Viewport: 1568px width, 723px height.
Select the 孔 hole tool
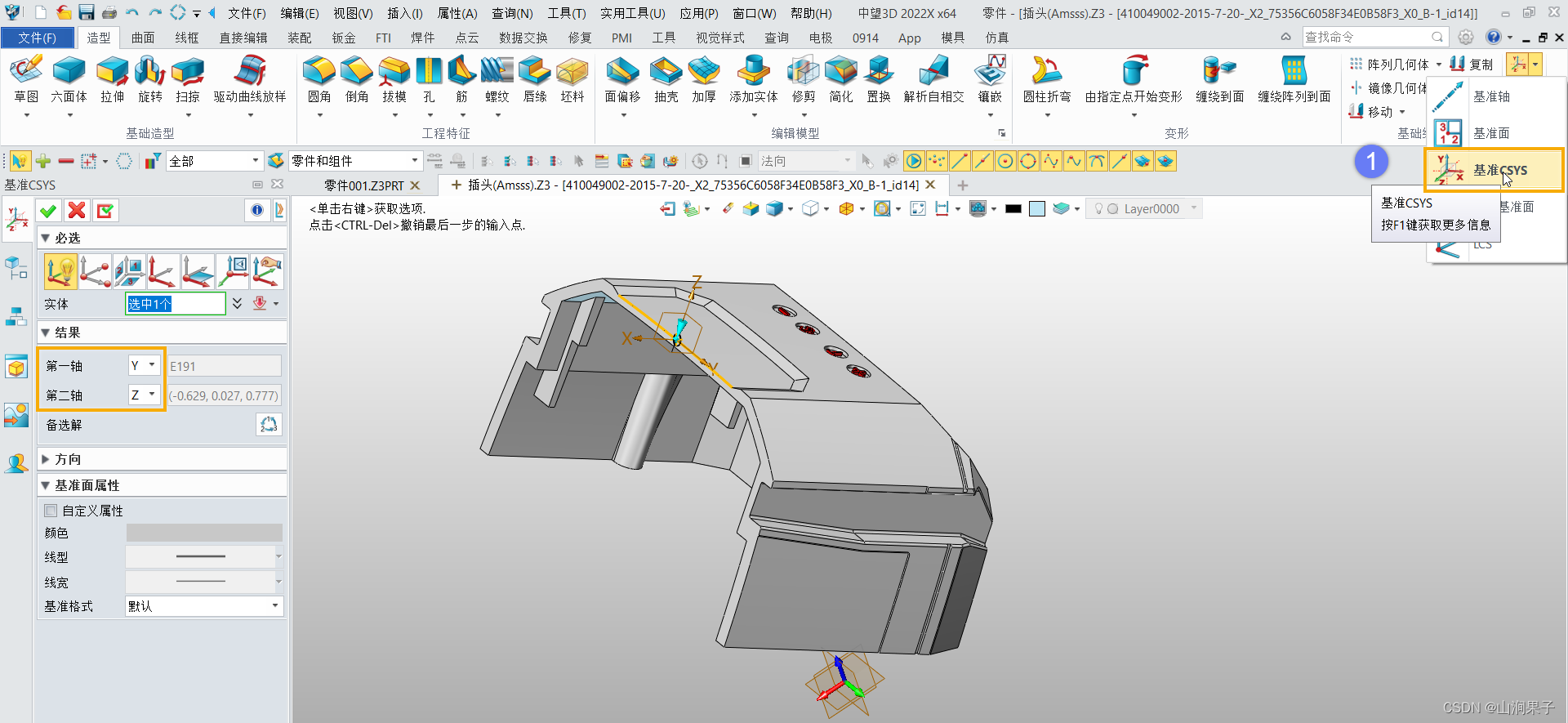429,79
